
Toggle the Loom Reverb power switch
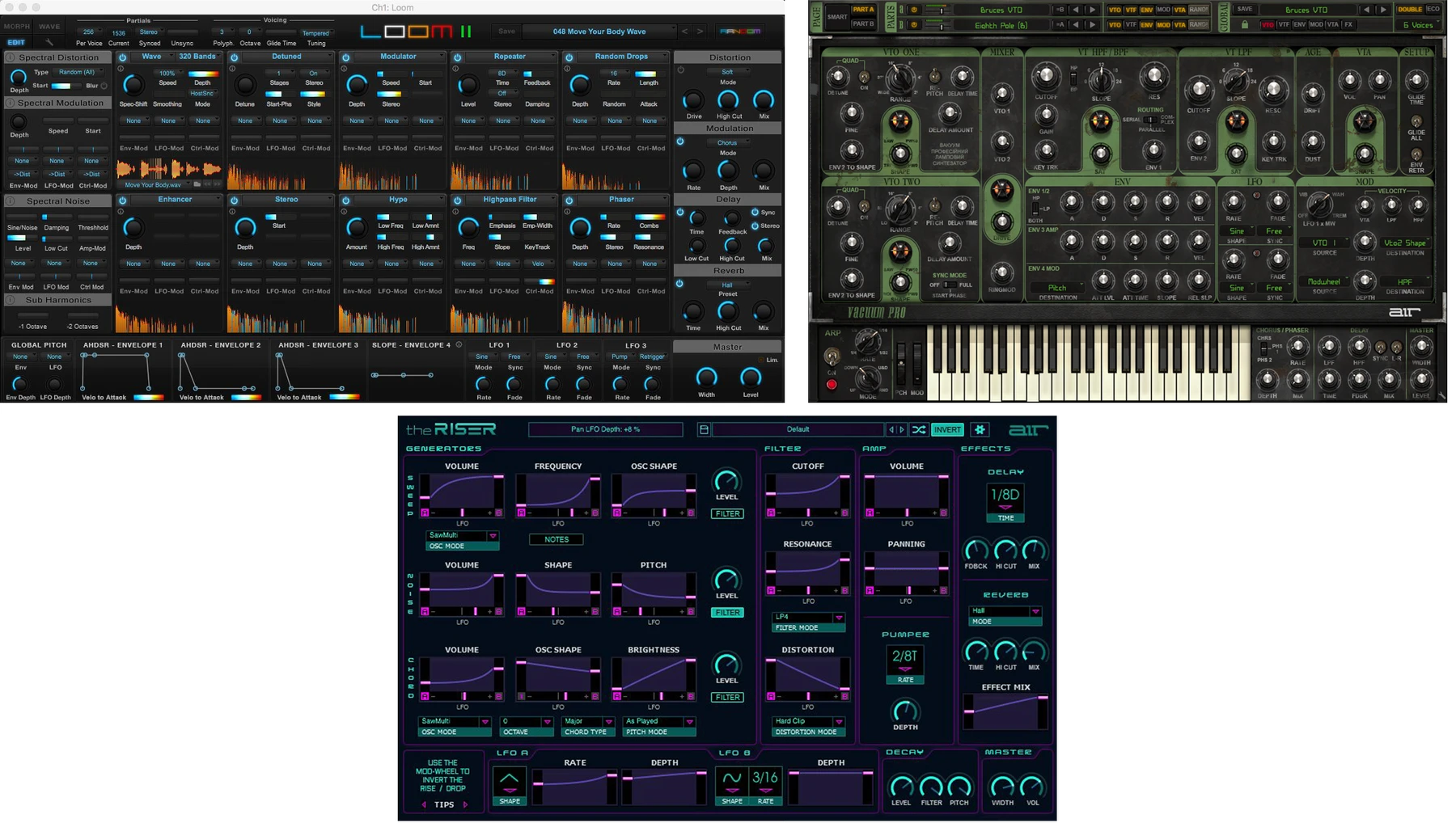(x=680, y=284)
